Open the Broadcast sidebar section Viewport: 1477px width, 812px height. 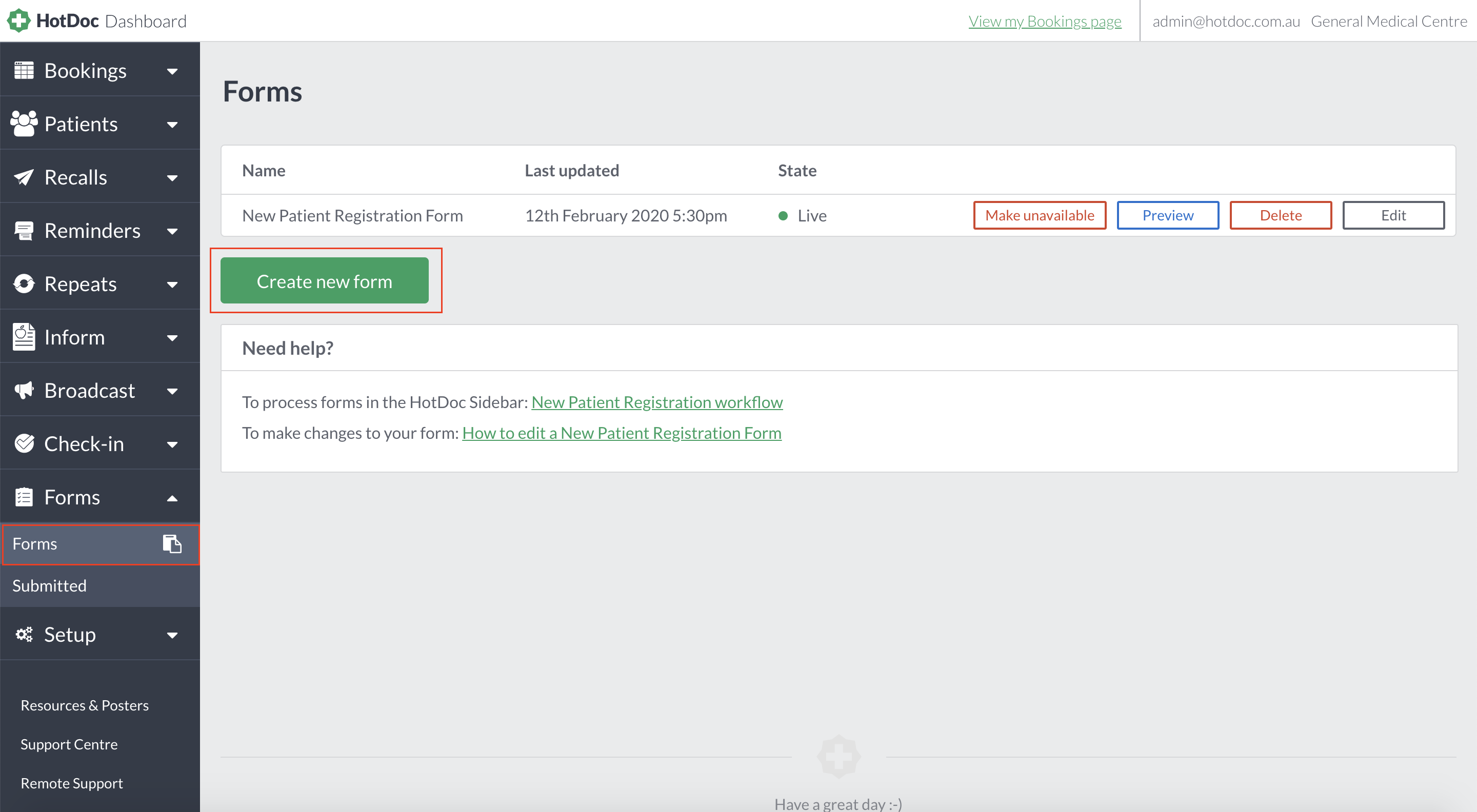tap(100, 390)
